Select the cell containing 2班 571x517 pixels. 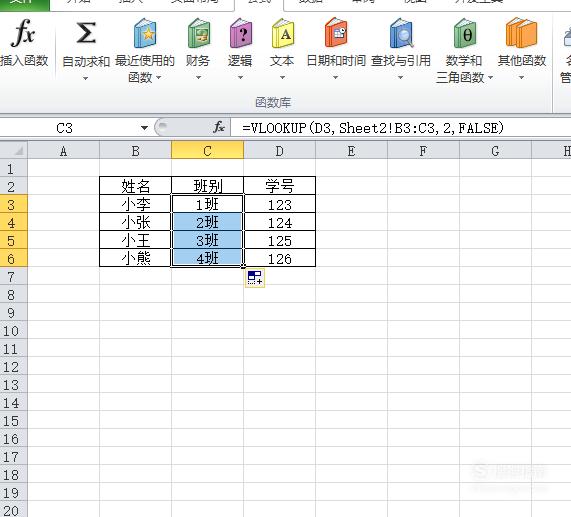point(207,222)
